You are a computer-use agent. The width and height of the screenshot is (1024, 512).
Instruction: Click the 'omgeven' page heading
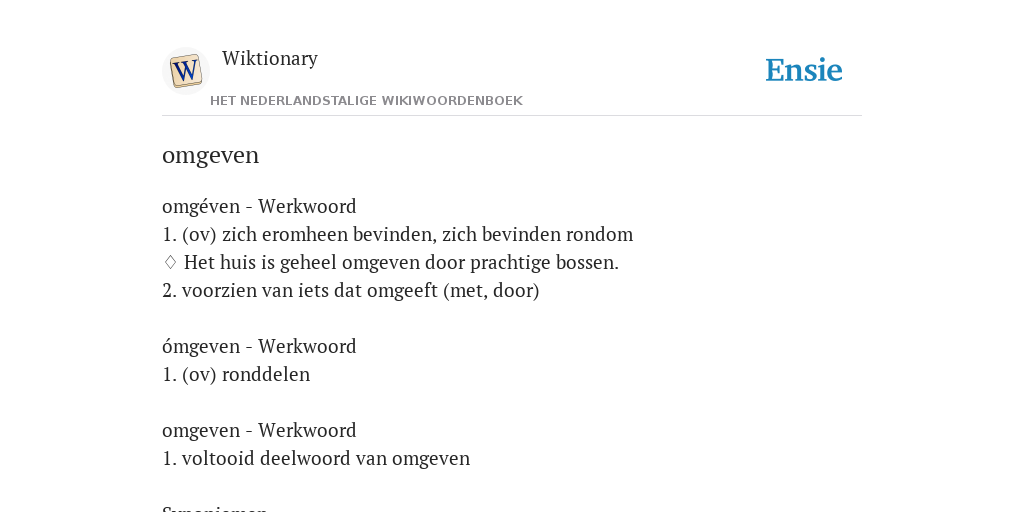point(210,155)
